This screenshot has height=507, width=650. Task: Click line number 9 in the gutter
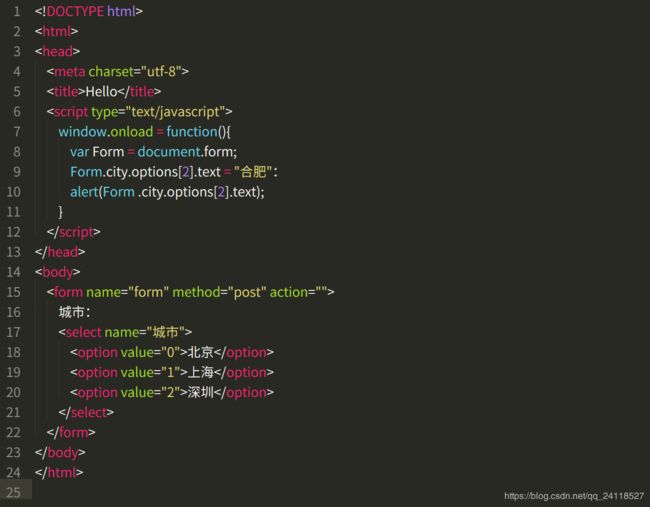pyautogui.click(x=17, y=172)
